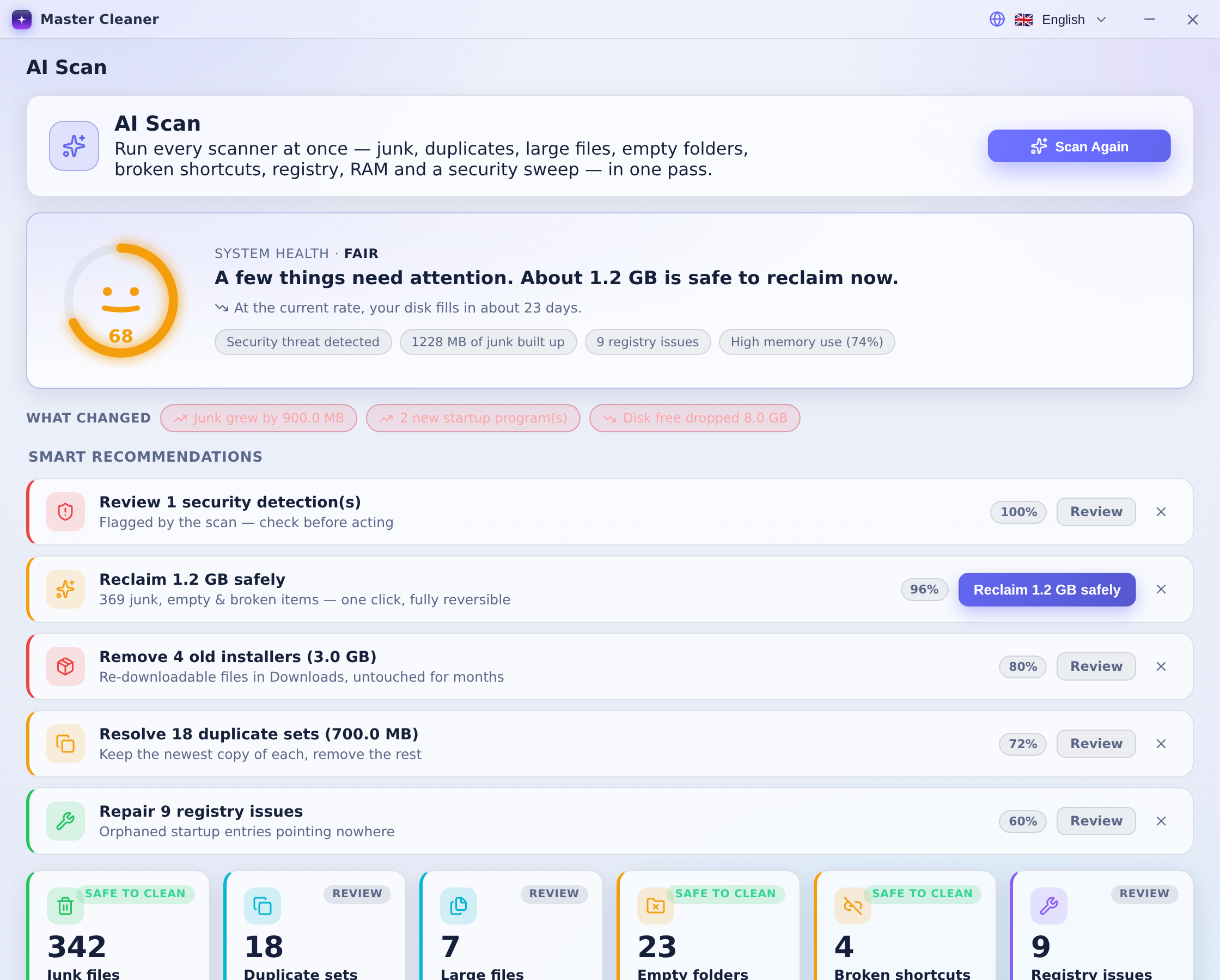Click the Duplicate sets card icon
Viewport: 1220px width, 980px height.
click(263, 906)
